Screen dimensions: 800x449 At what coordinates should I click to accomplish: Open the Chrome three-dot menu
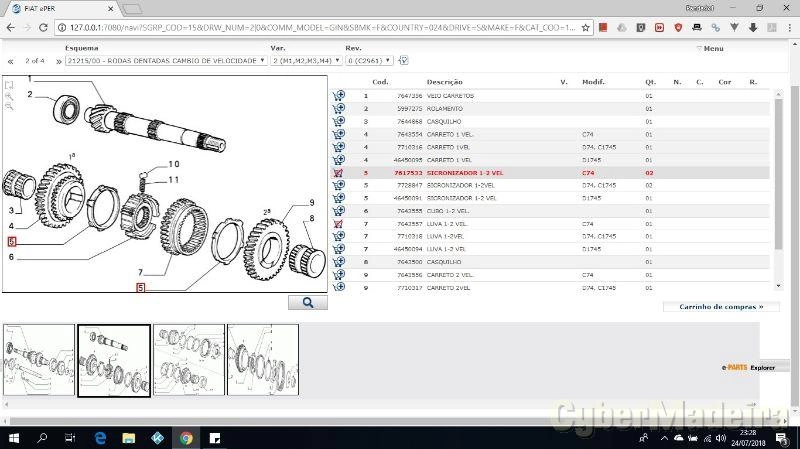point(789,28)
